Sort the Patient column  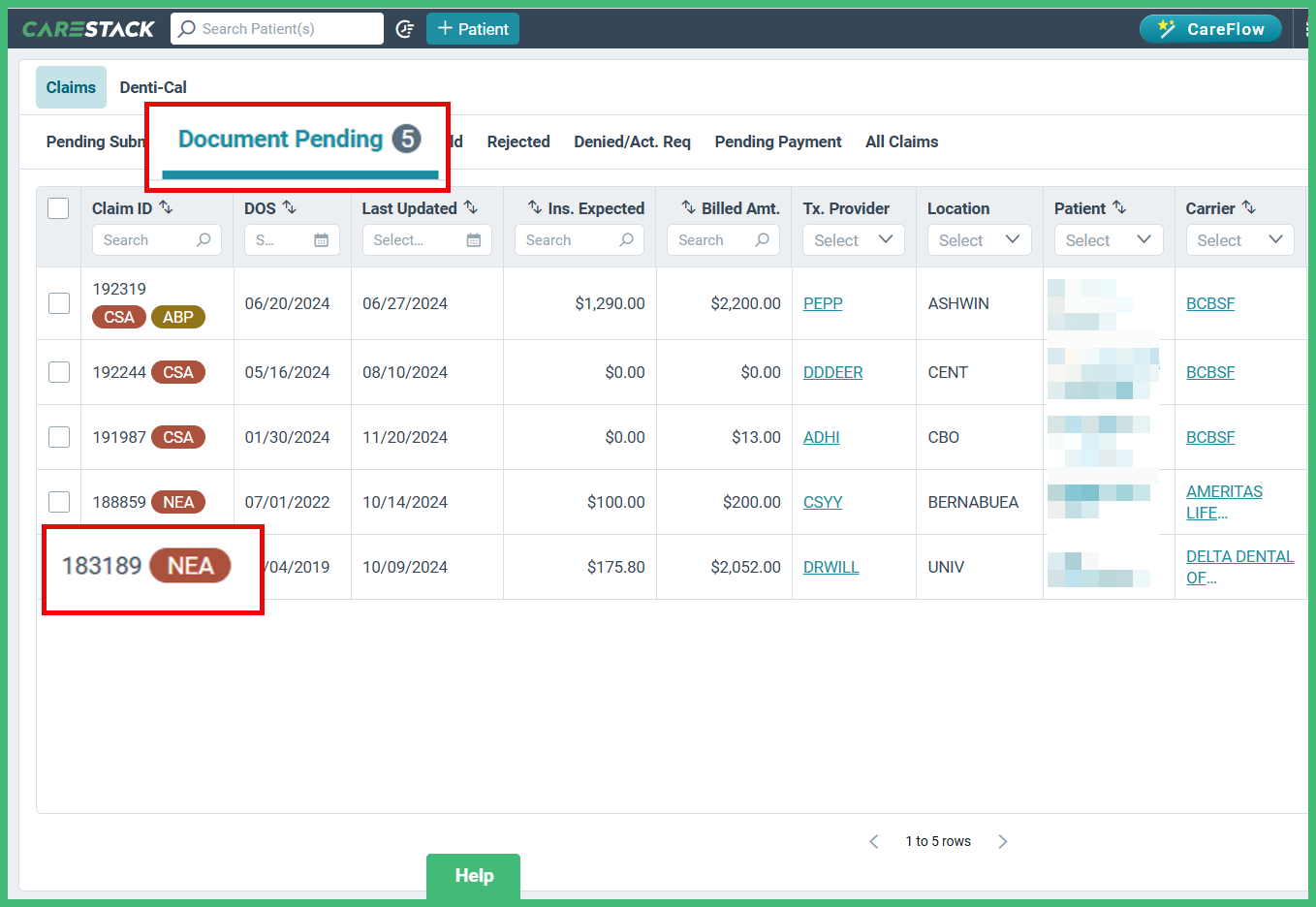click(x=1119, y=207)
